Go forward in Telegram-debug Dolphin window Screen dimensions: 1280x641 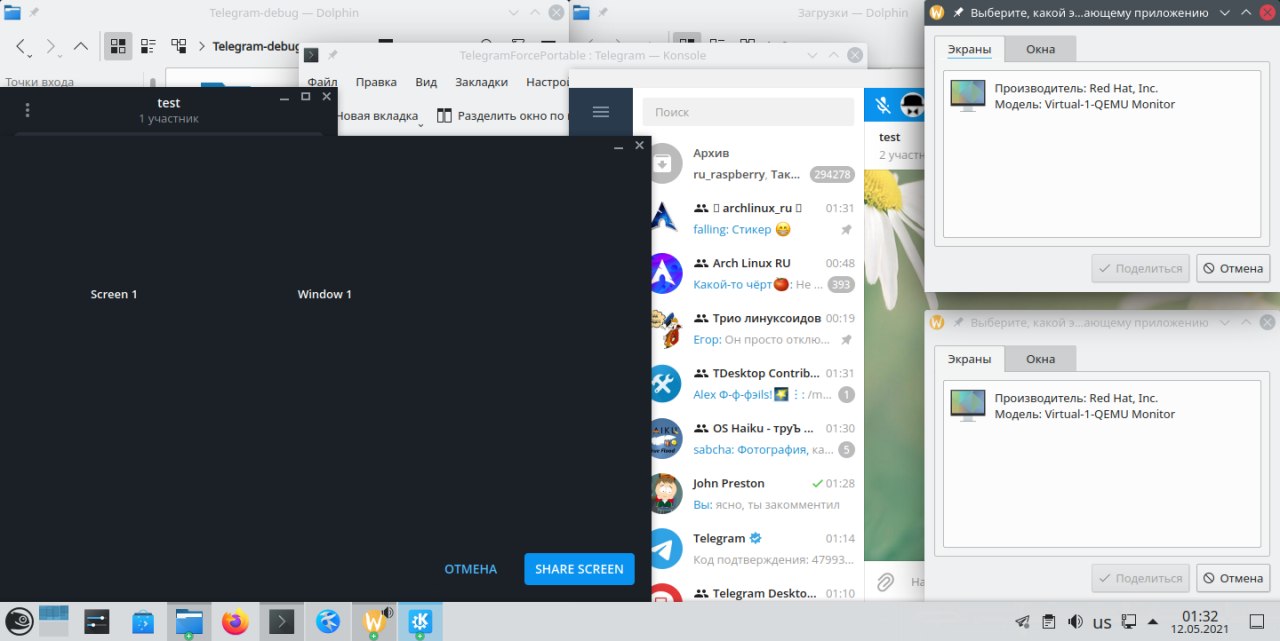coord(51,46)
